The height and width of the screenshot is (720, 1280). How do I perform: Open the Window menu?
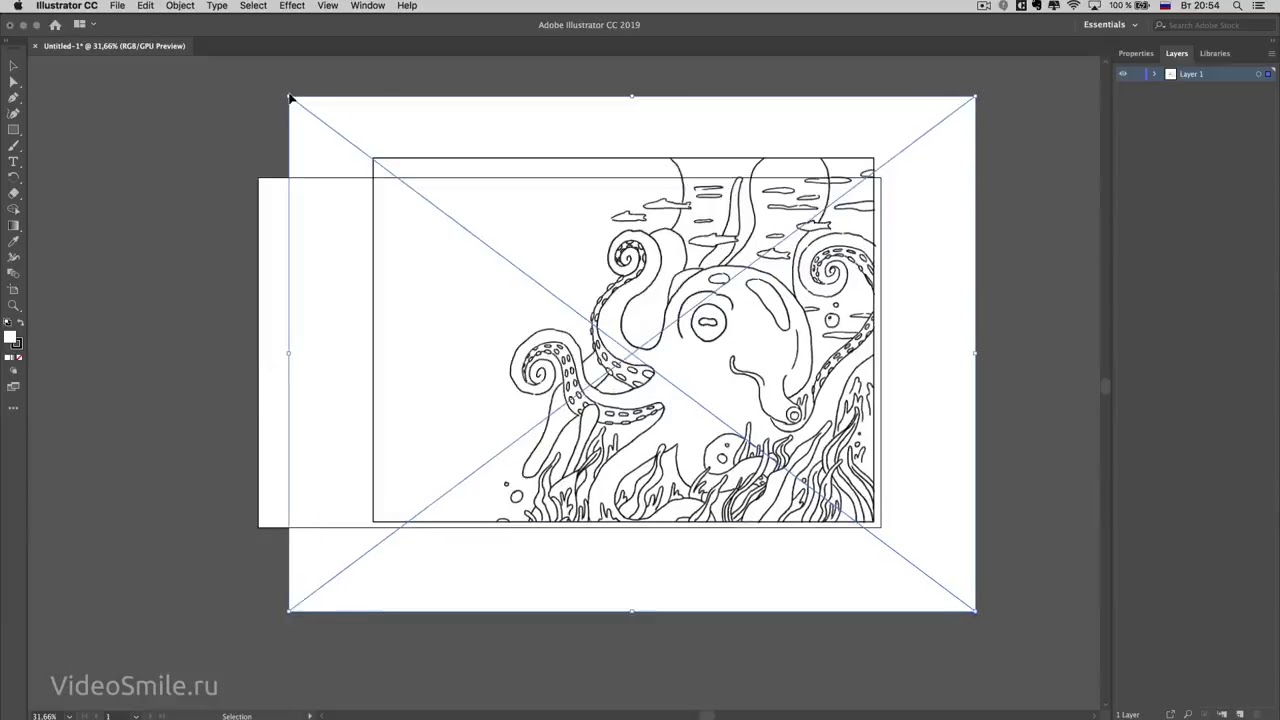(x=367, y=6)
